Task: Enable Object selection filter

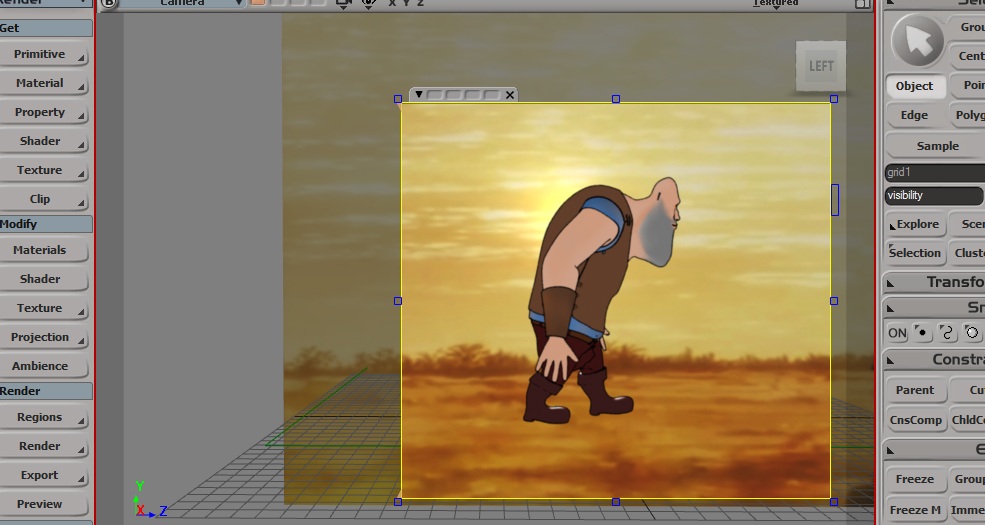Action: pyautogui.click(x=915, y=86)
